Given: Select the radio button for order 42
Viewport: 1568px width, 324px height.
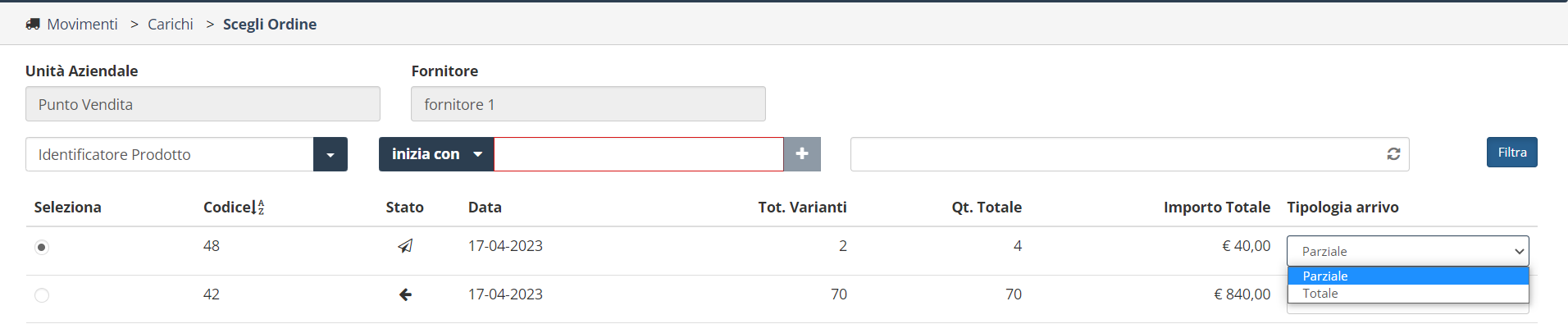Looking at the screenshot, I should click(x=42, y=295).
